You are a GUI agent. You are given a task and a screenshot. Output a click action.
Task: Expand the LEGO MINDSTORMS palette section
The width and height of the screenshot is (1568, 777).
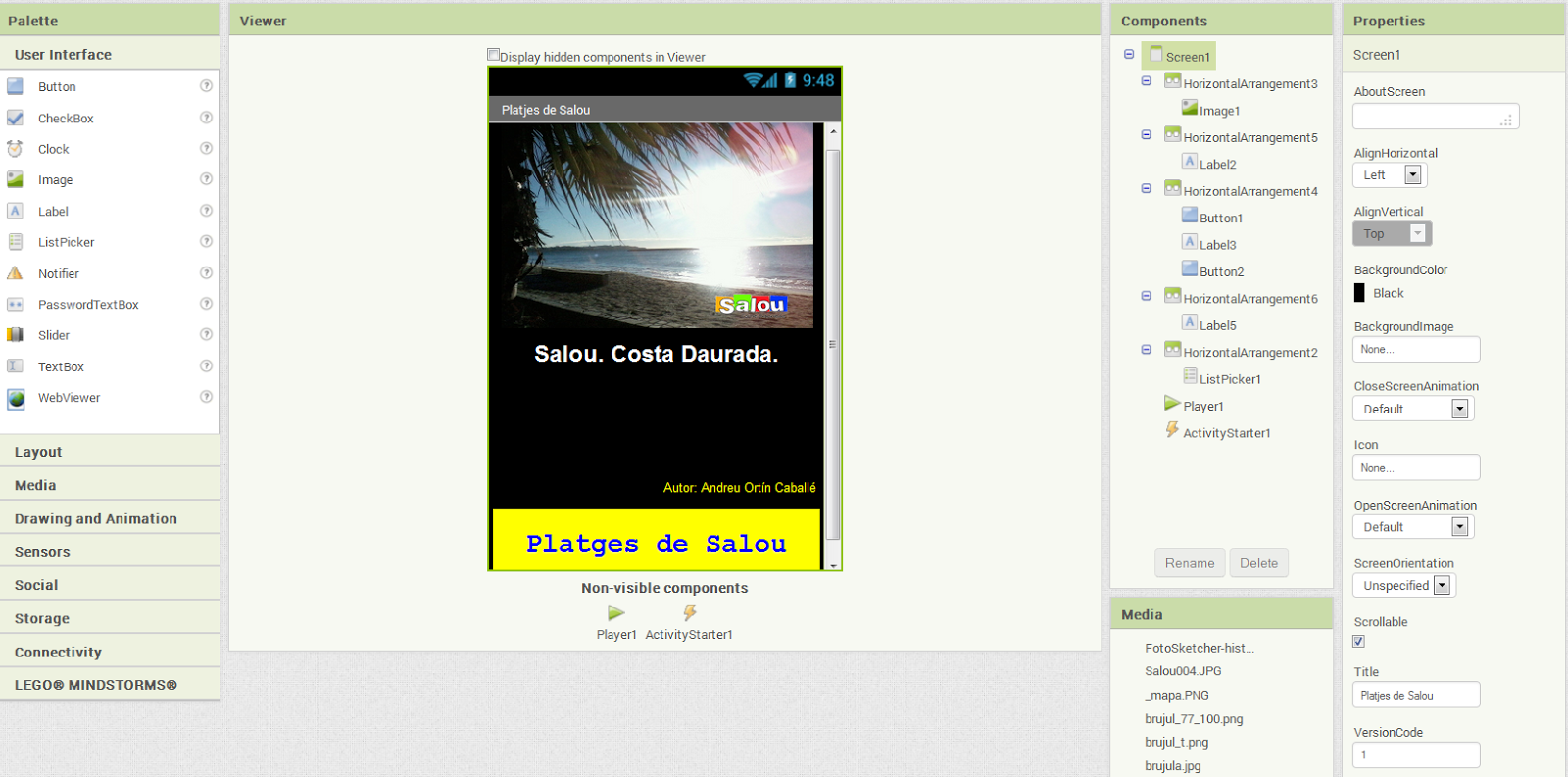110,685
